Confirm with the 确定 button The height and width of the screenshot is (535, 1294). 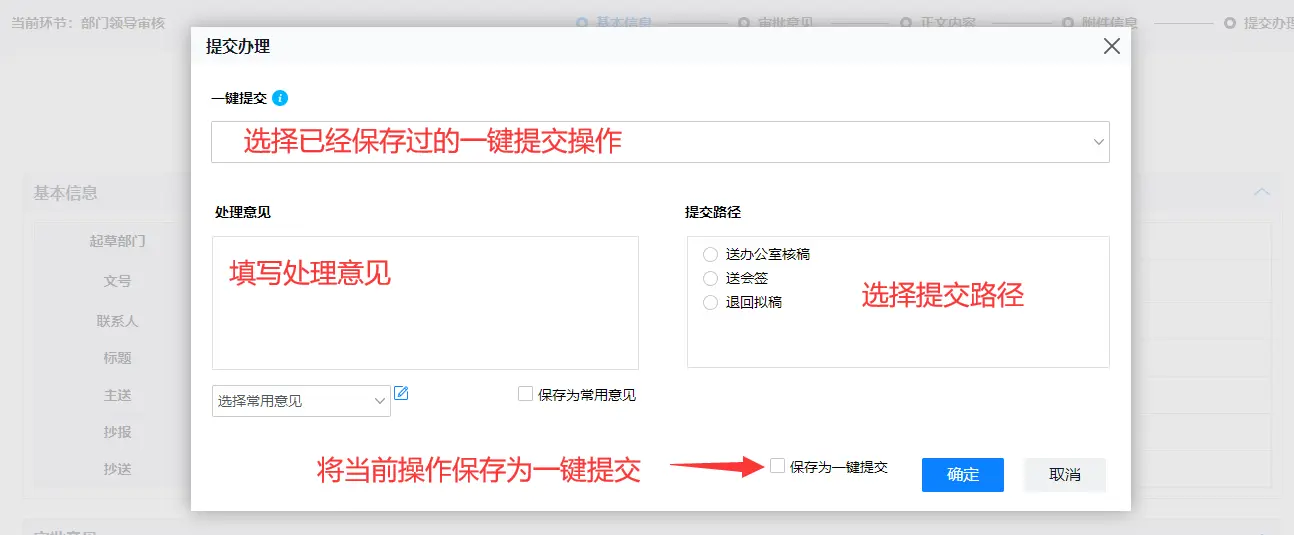coord(963,475)
